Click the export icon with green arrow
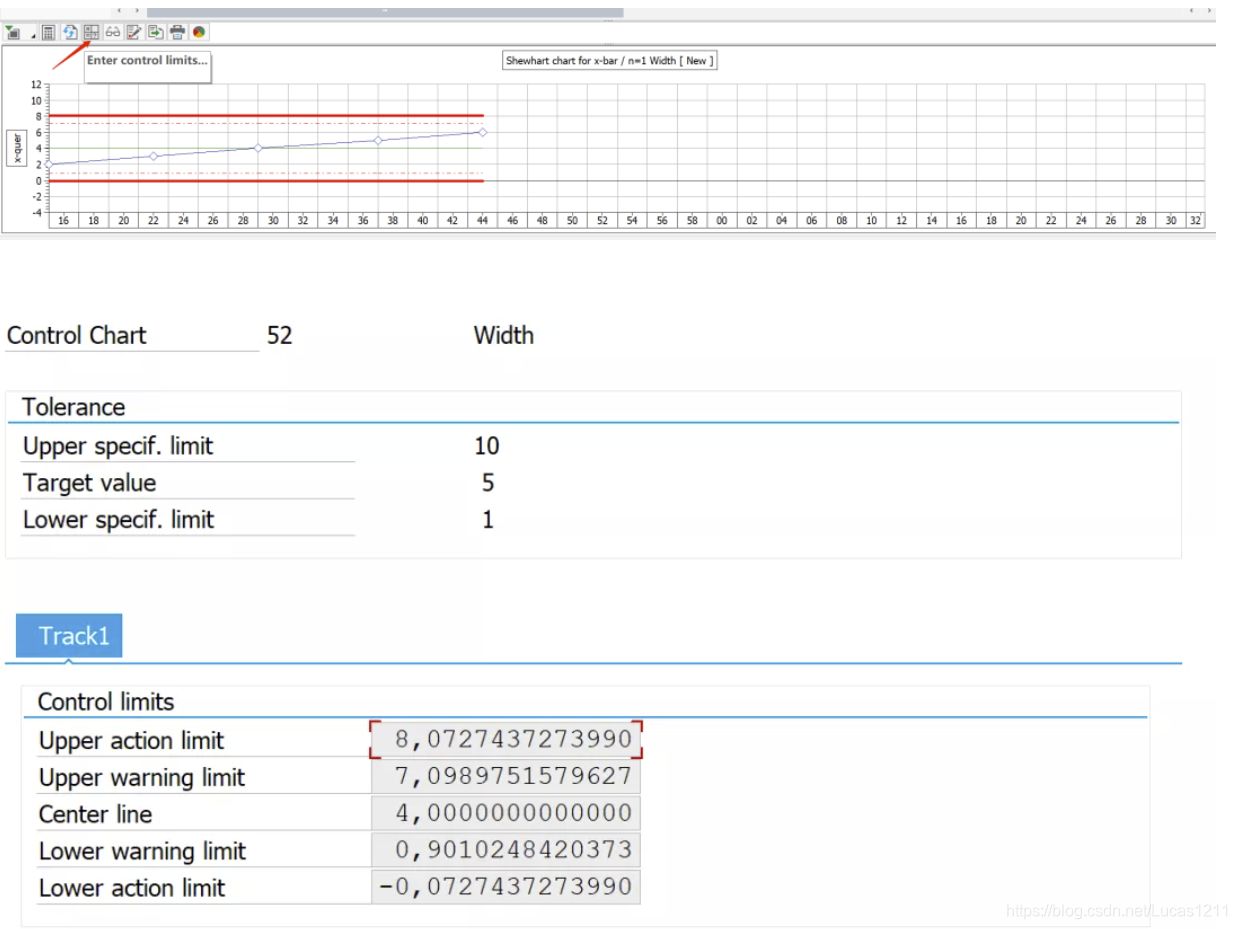The height and width of the screenshot is (929, 1237). (x=155, y=32)
